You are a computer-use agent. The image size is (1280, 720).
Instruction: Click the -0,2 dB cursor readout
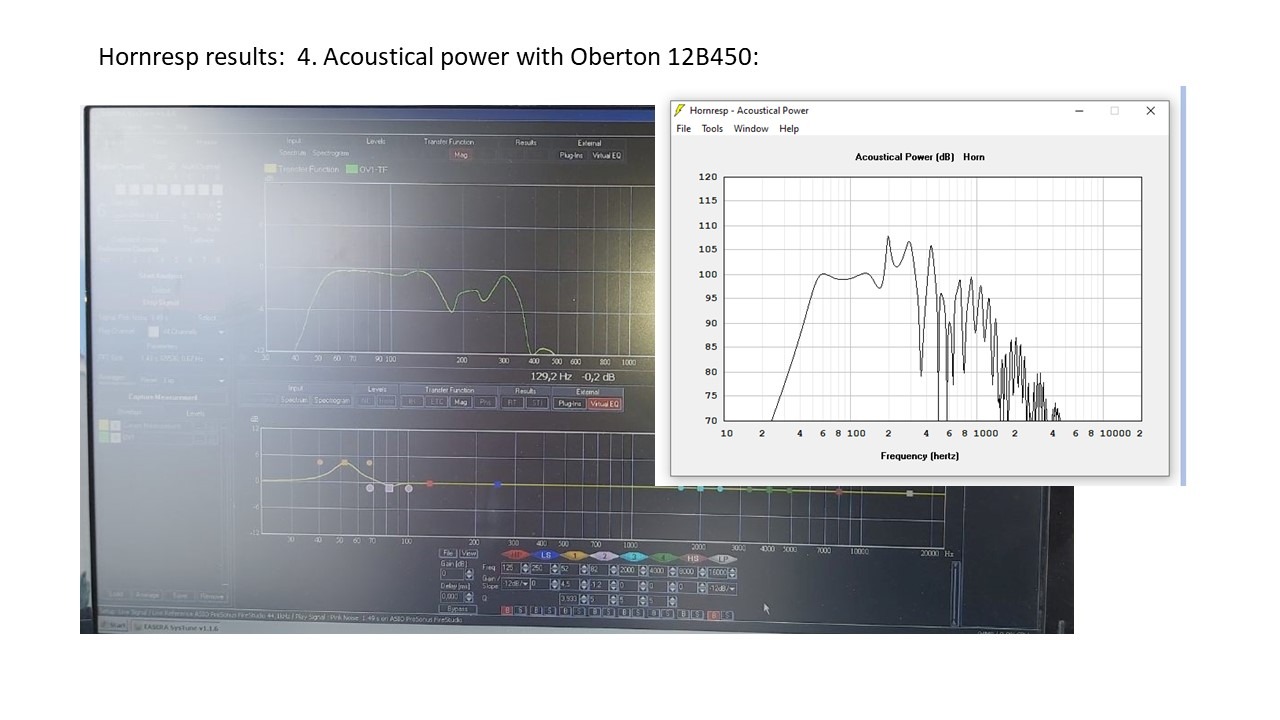tap(598, 376)
